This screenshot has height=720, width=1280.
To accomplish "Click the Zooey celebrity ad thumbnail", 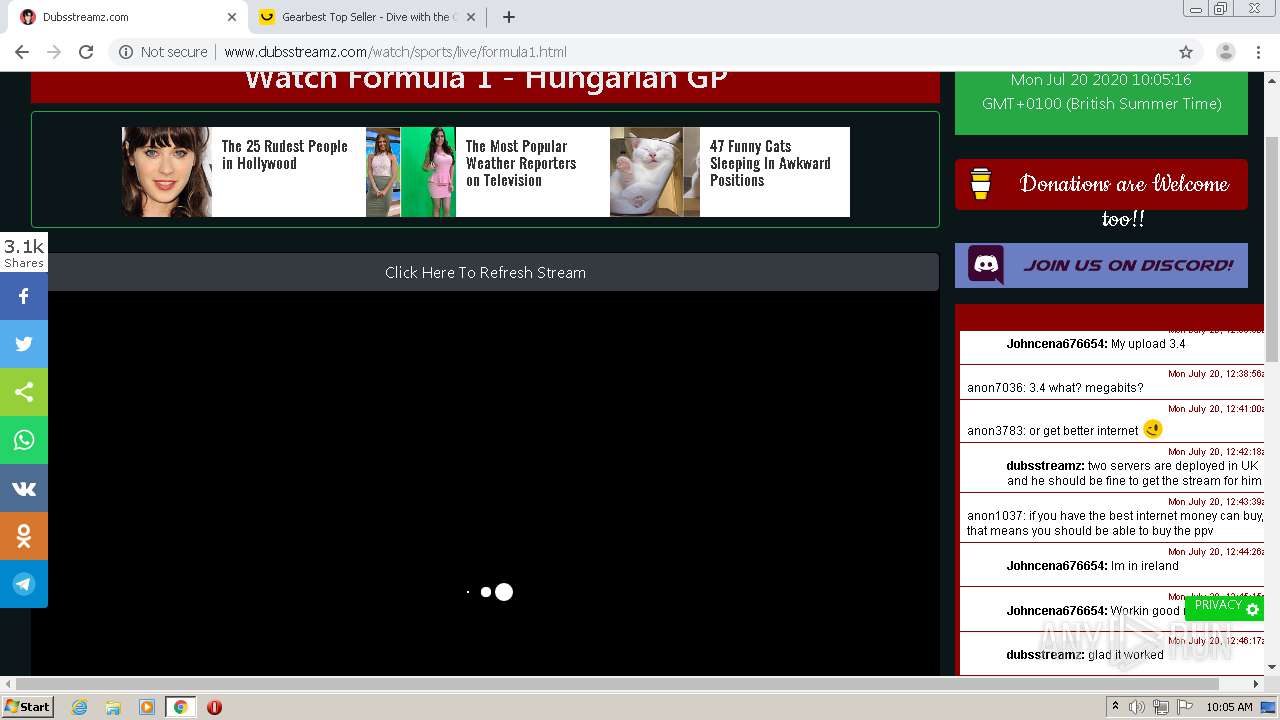I will 167,172.
